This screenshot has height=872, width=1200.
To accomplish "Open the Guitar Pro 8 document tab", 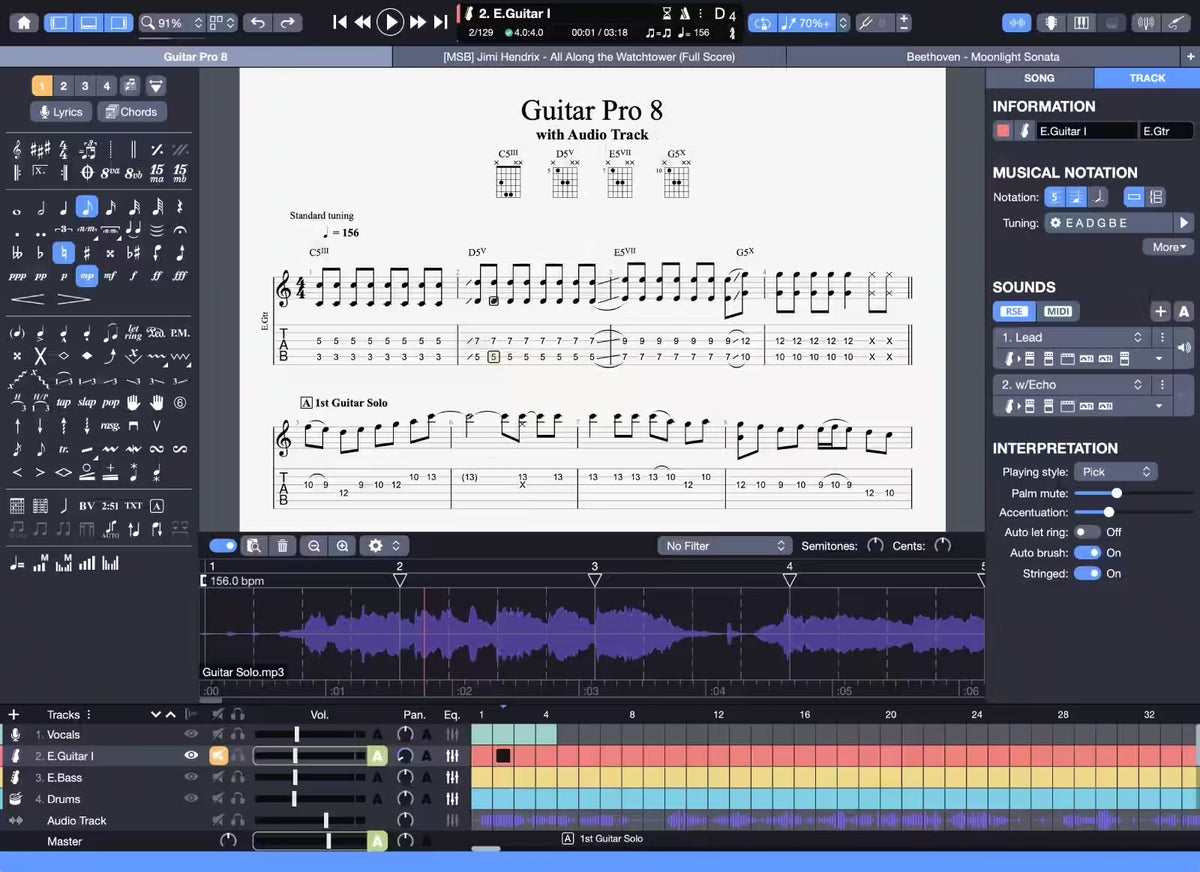I will coord(196,57).
